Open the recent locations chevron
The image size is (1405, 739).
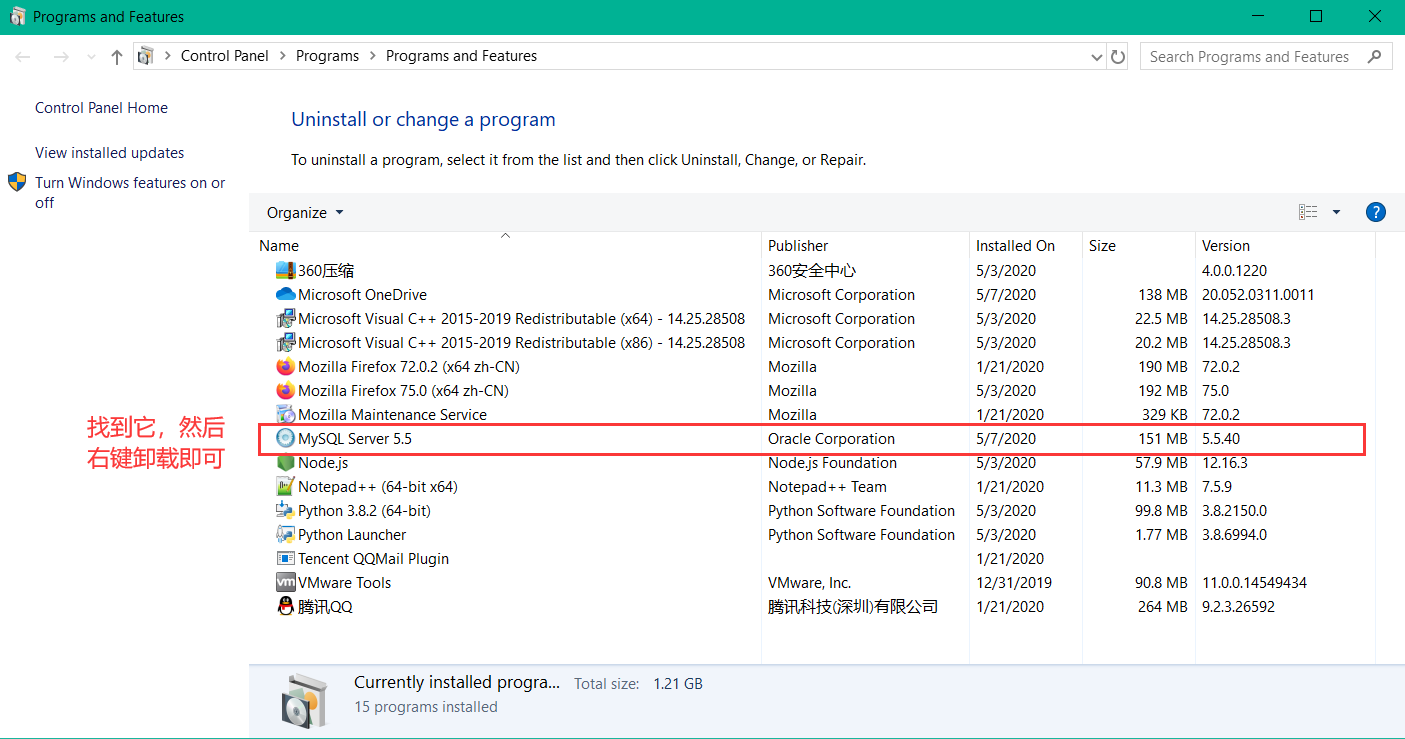91,57
